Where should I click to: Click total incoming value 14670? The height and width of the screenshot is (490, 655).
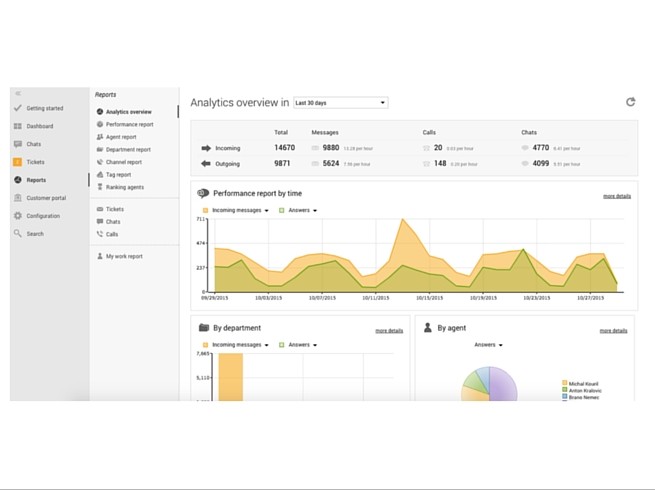[284, 148]
